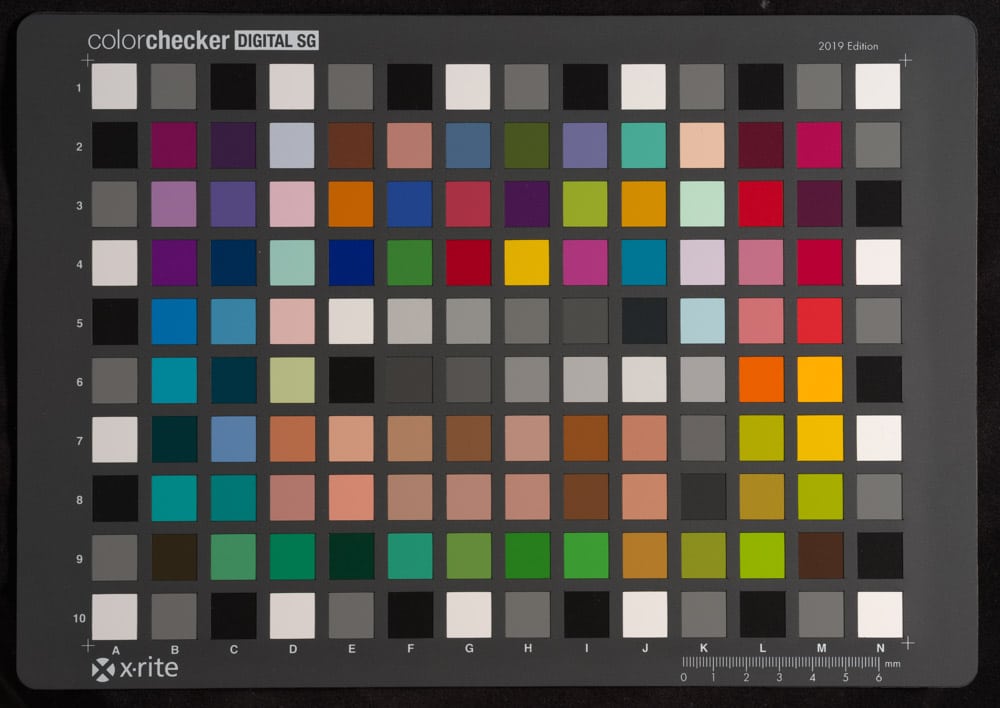Select the light pink patch at D3
Screen dimensions: 1000x708
pos(292,204)
